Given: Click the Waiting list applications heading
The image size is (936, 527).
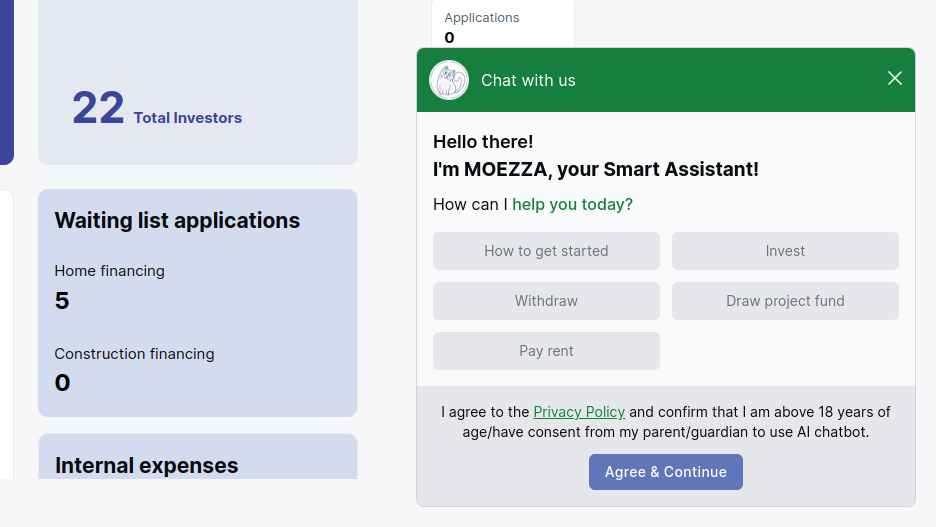Looking at the screenshot, I should point(177,220).
